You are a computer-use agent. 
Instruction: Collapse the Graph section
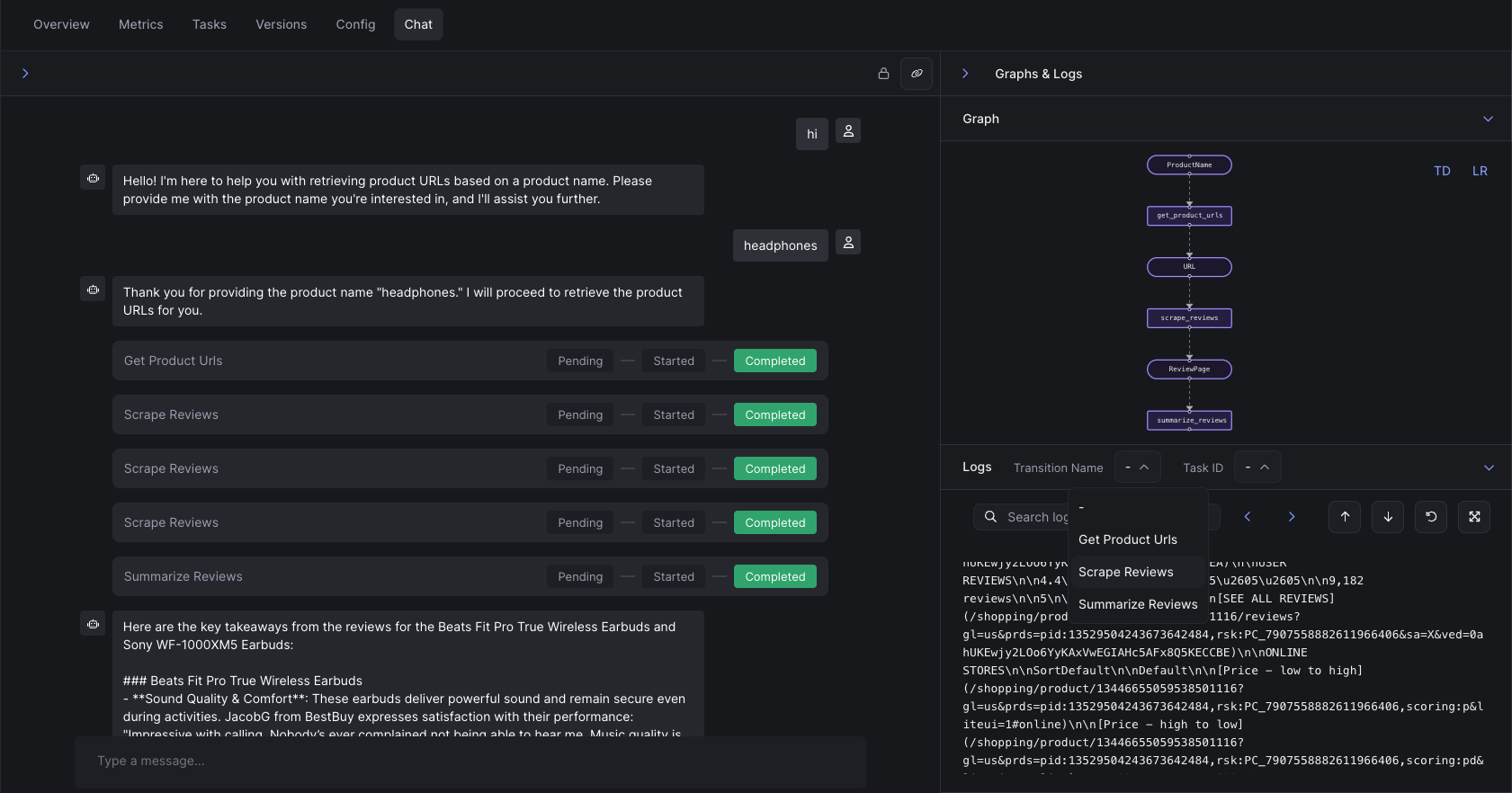(1488, 119)
